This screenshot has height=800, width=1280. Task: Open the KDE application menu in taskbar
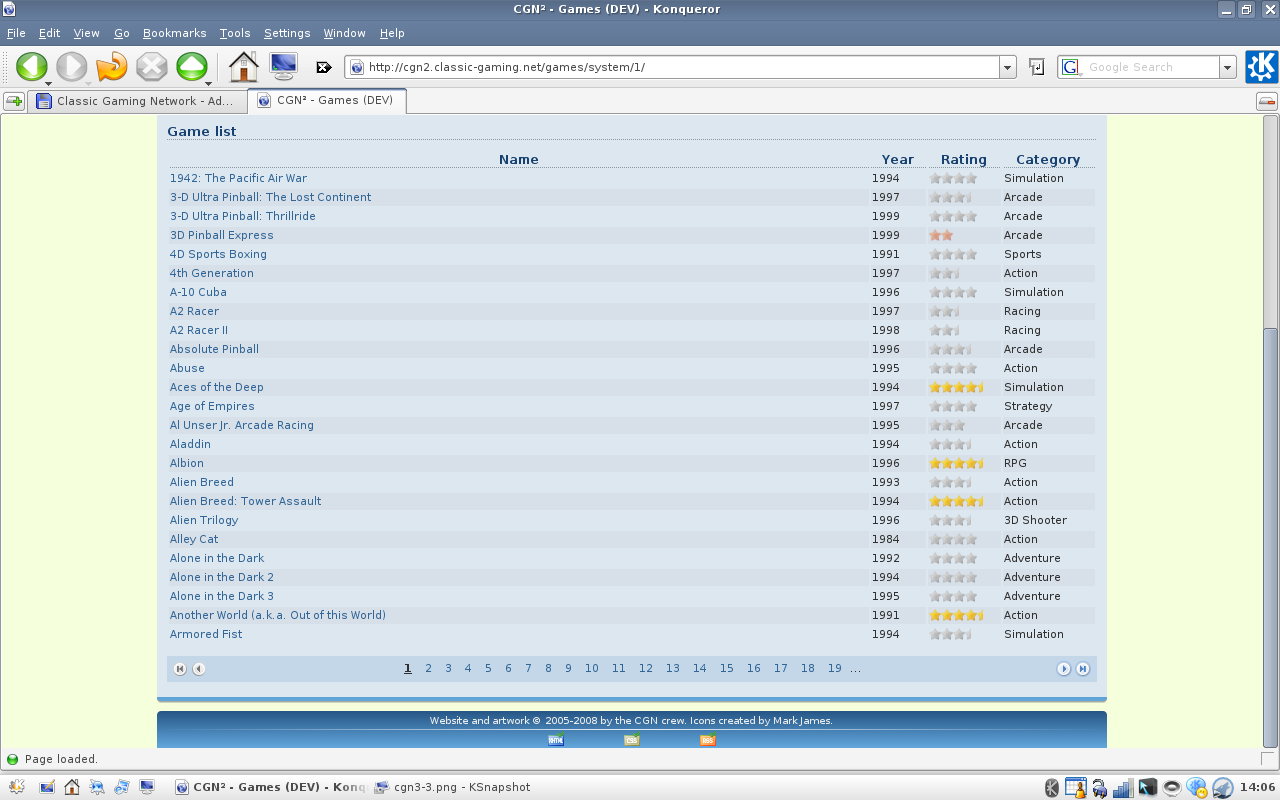17,787
